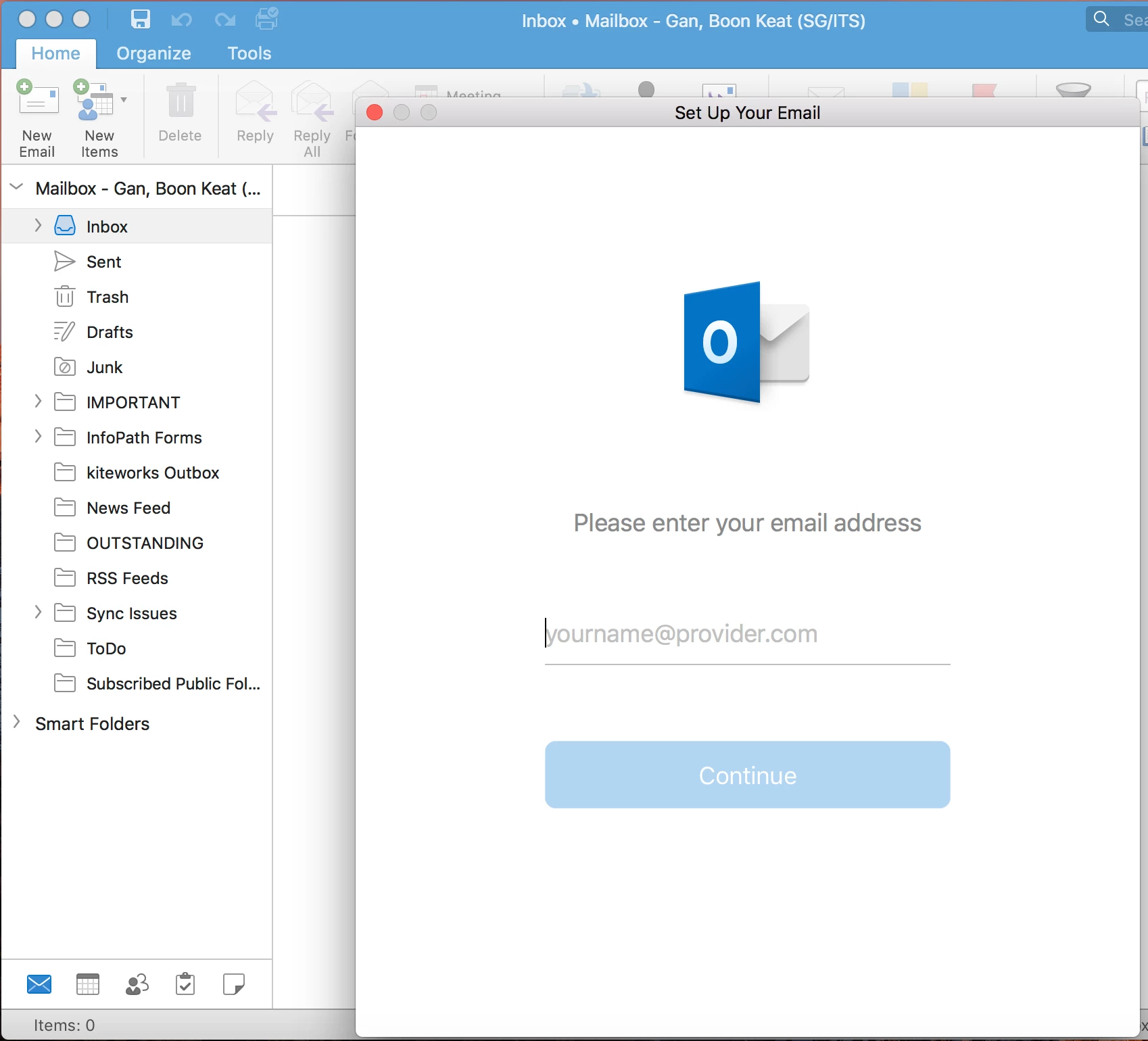This screenshot has width=1148, height=1041.
Task: Switch to Tasks view icon
Action: (185, 984)
